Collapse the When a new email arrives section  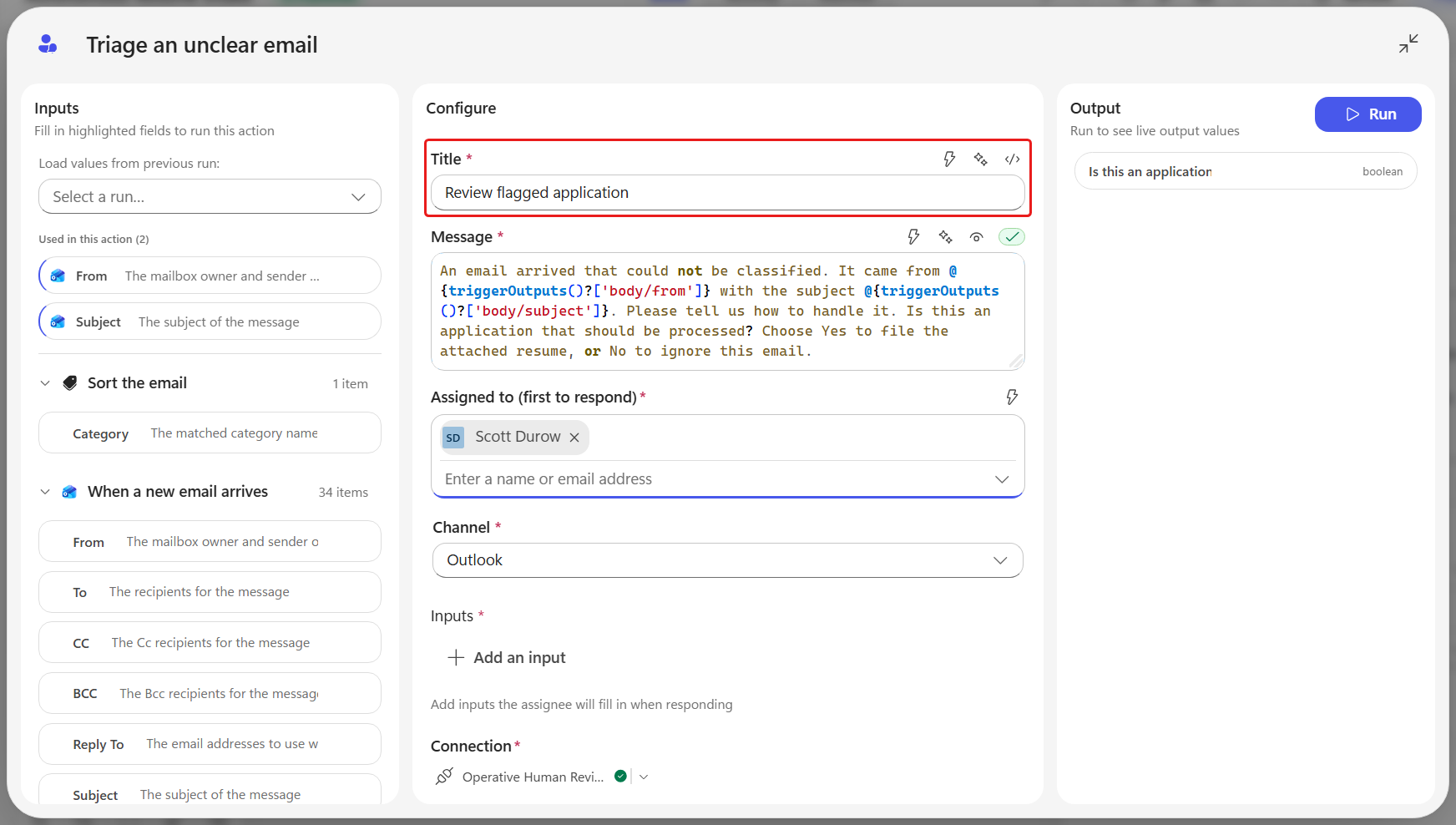click(x=45, y=492)
